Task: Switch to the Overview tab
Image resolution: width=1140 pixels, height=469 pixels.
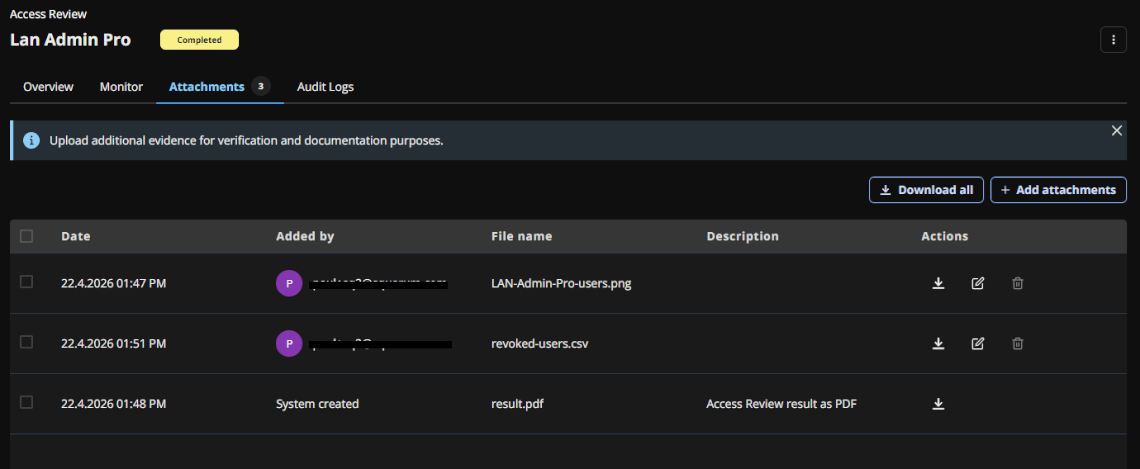Action: 48,87
